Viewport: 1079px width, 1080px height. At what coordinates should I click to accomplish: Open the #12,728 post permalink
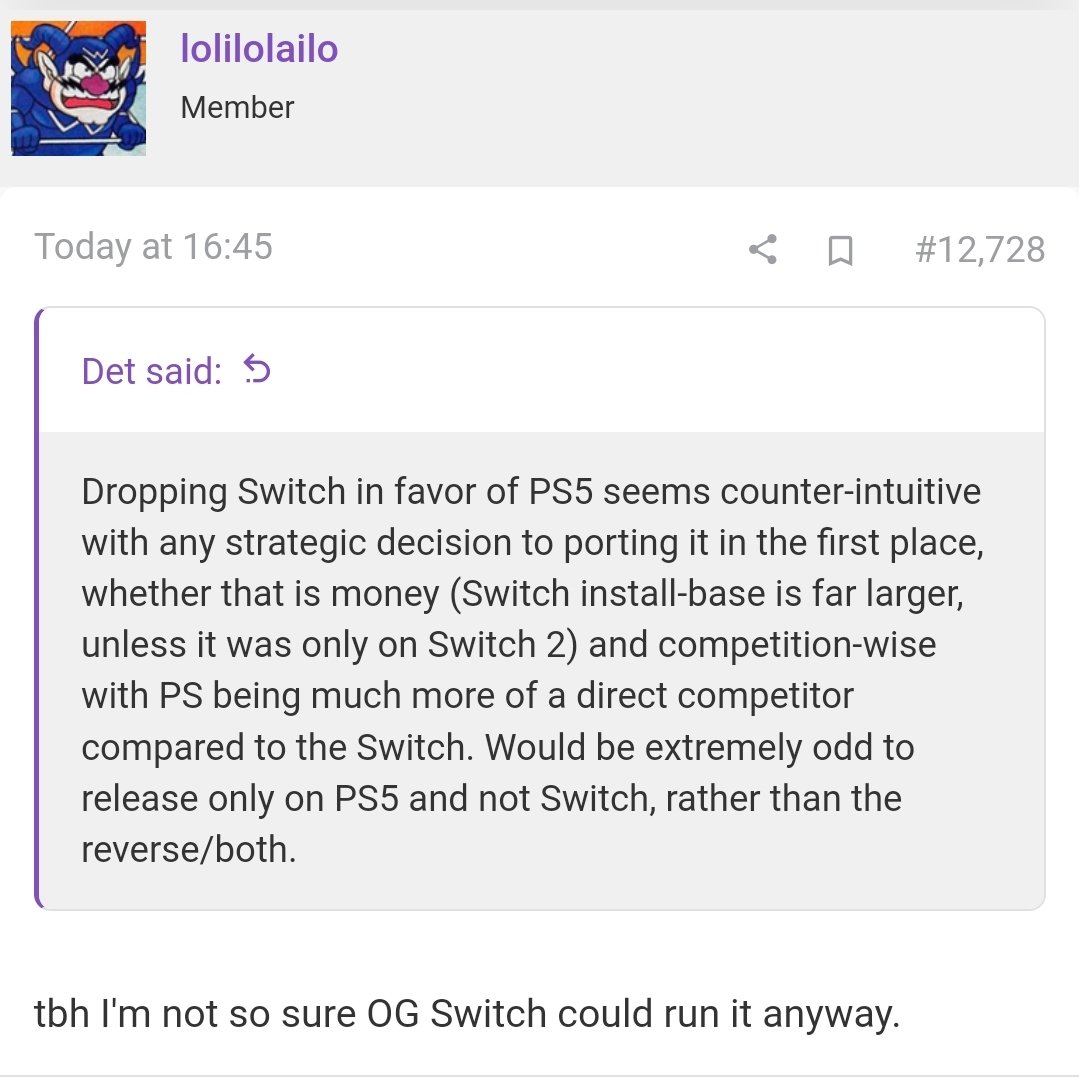[979, 249]
